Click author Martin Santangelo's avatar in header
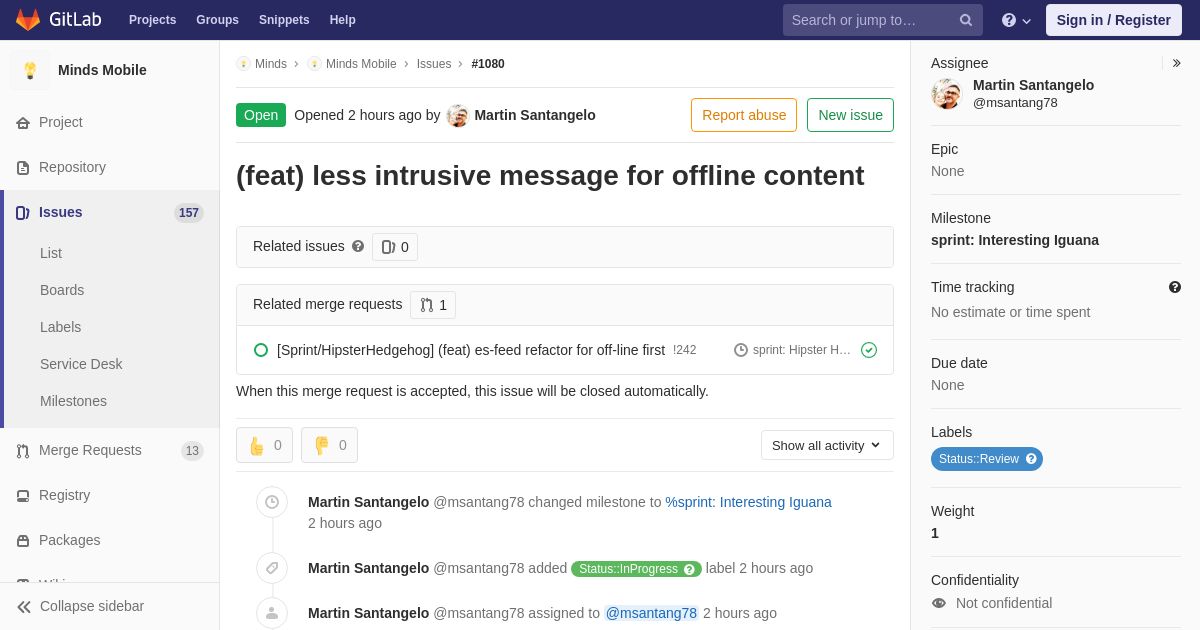The image size is (1200, 630). (x=458, y=116)
